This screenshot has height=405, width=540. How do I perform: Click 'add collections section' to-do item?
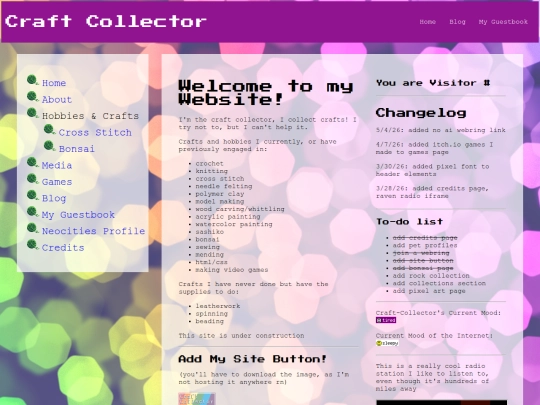[x=439, y=283]
